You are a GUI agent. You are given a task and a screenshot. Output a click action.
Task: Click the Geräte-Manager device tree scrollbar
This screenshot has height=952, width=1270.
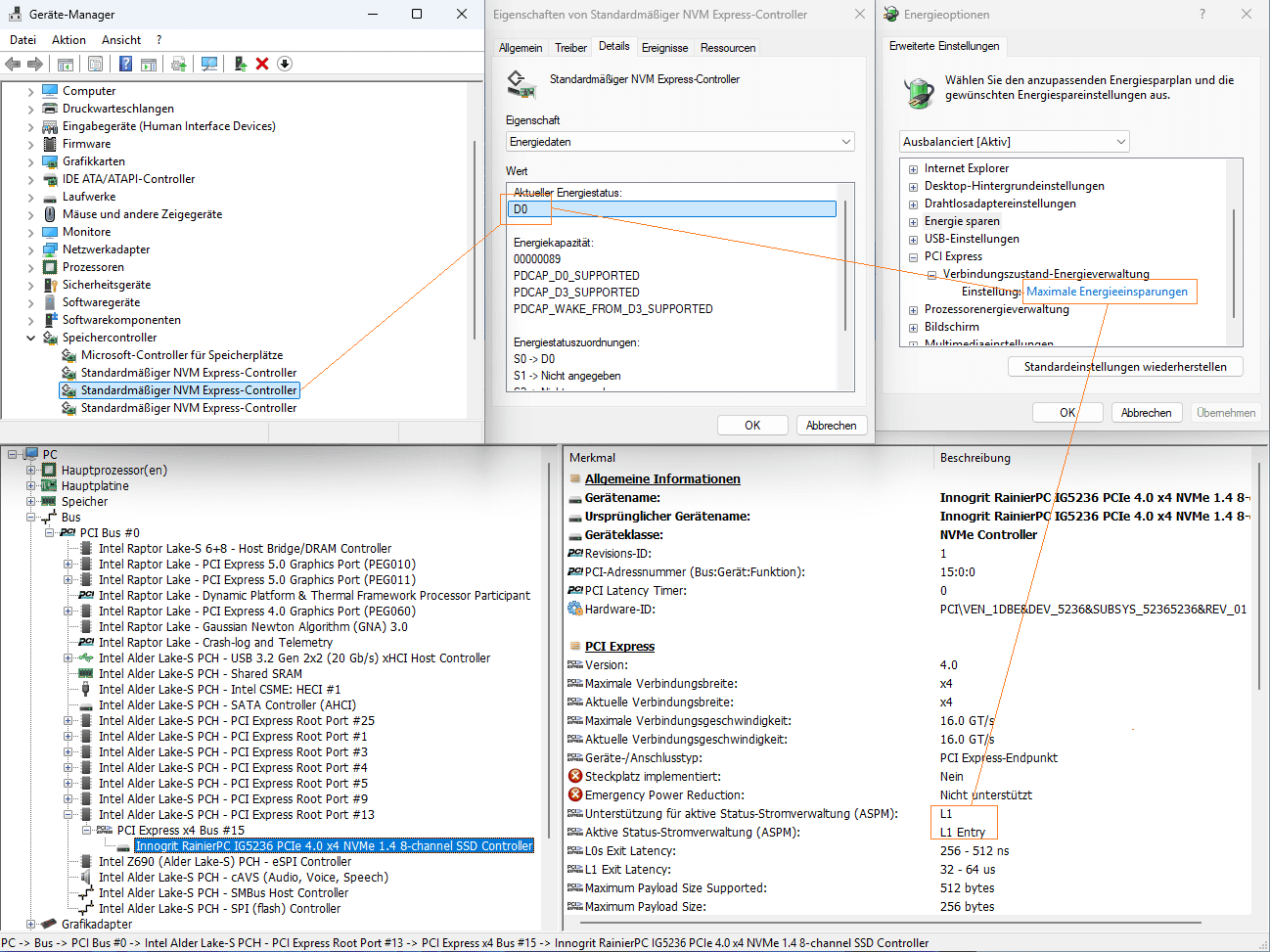(x=475, y=240)
